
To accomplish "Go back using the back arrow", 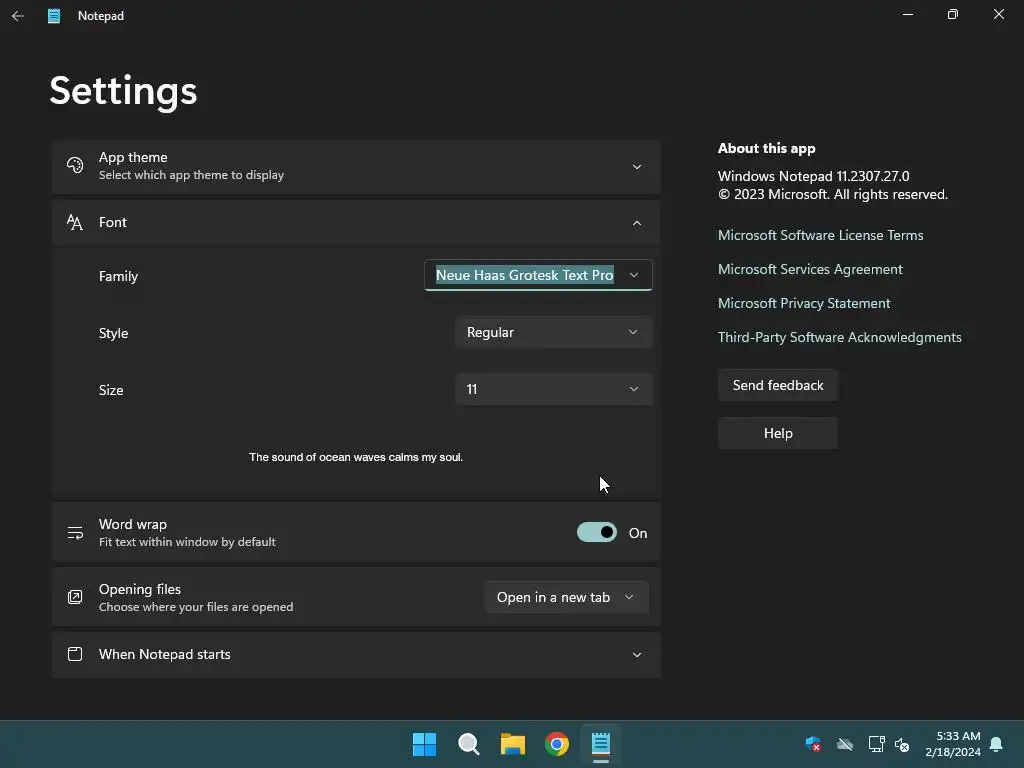I will (x=18, y=16).
